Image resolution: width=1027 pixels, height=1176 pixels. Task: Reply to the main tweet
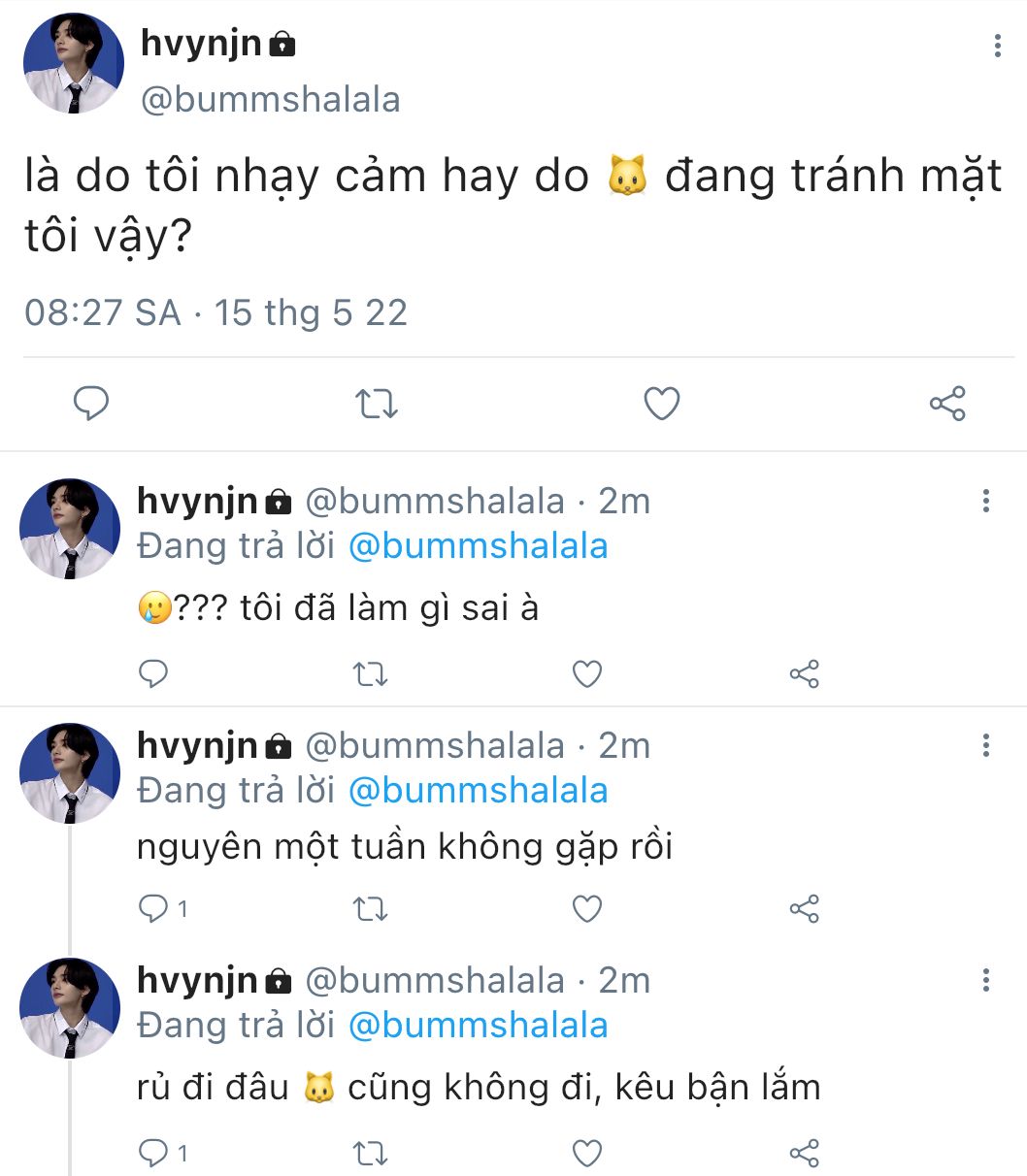pos(91,403)
